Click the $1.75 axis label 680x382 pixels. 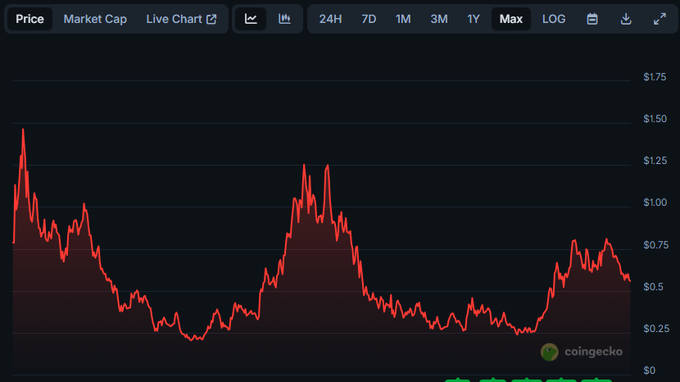655,77
